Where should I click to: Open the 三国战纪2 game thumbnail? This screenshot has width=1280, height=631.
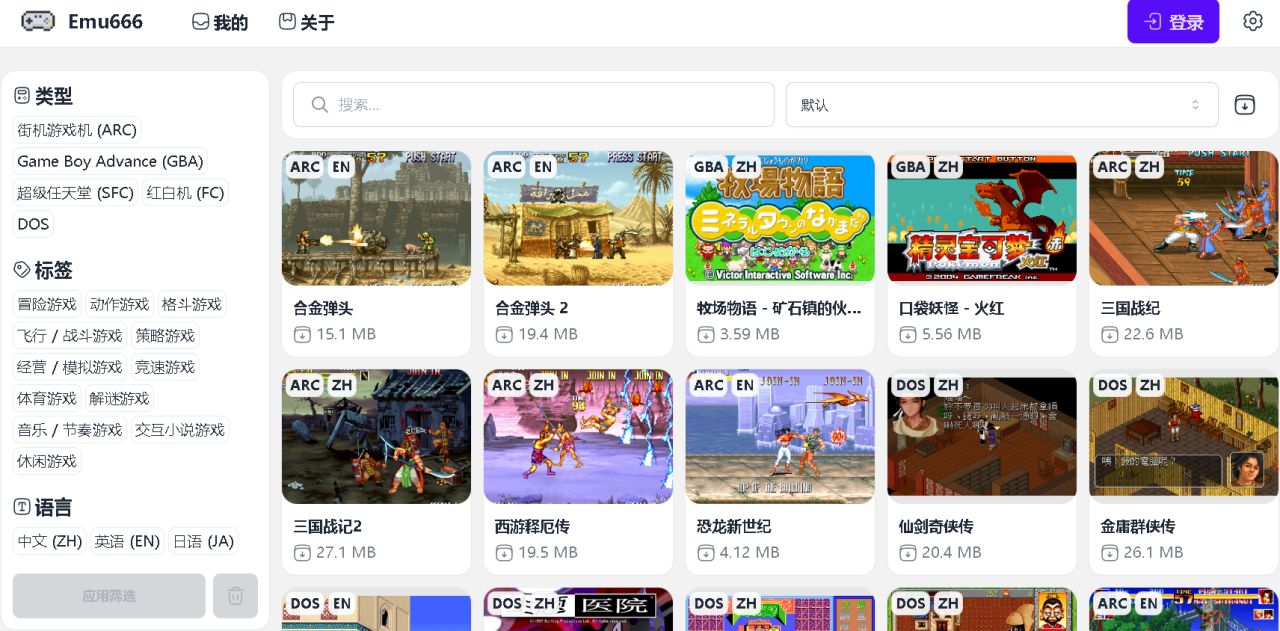pos(376,436)
